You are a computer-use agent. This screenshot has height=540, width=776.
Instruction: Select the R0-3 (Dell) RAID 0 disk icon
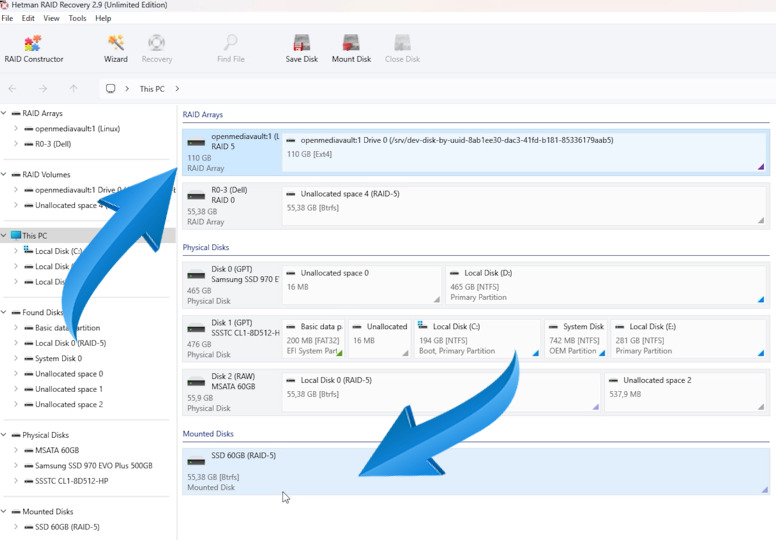[196, 196]
